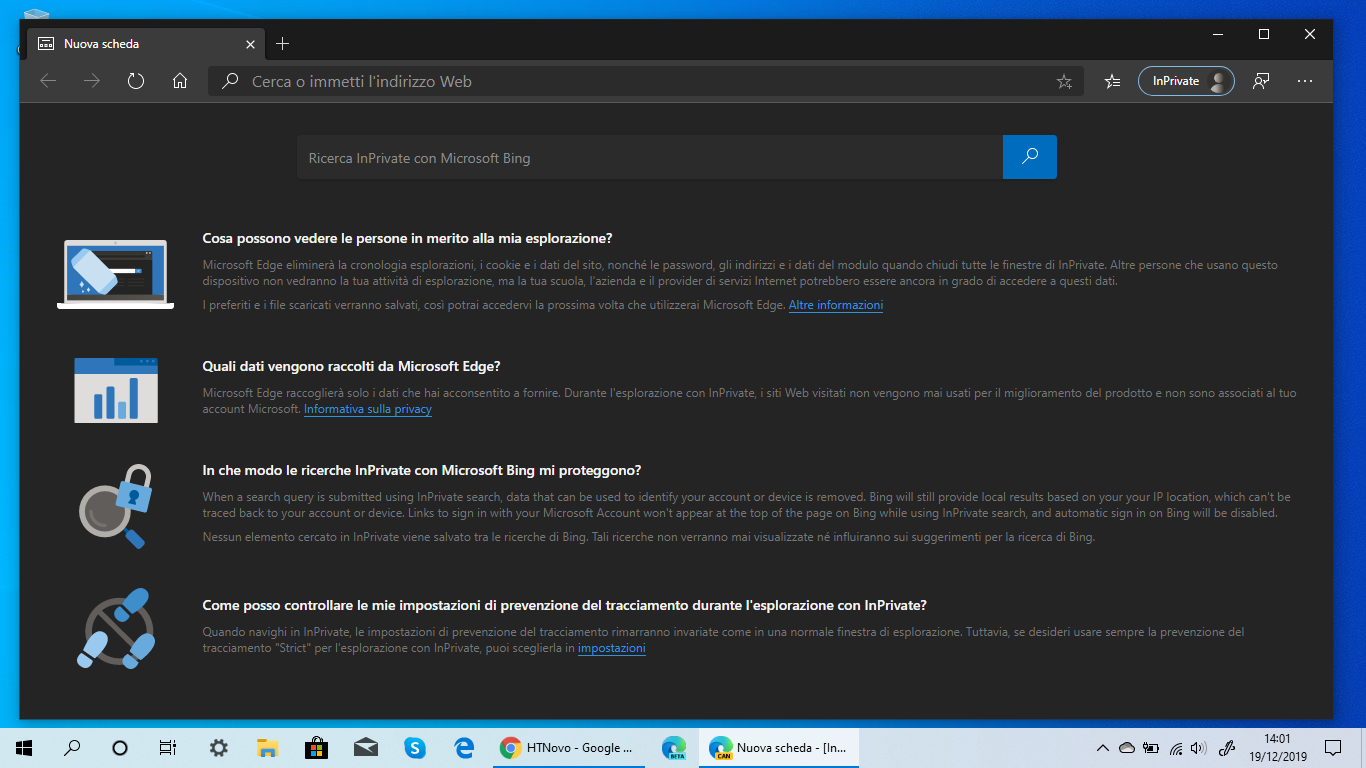Click the new tab plus button
The height and width of the screenshot is (768, 1366).
[x=282, y=44]
